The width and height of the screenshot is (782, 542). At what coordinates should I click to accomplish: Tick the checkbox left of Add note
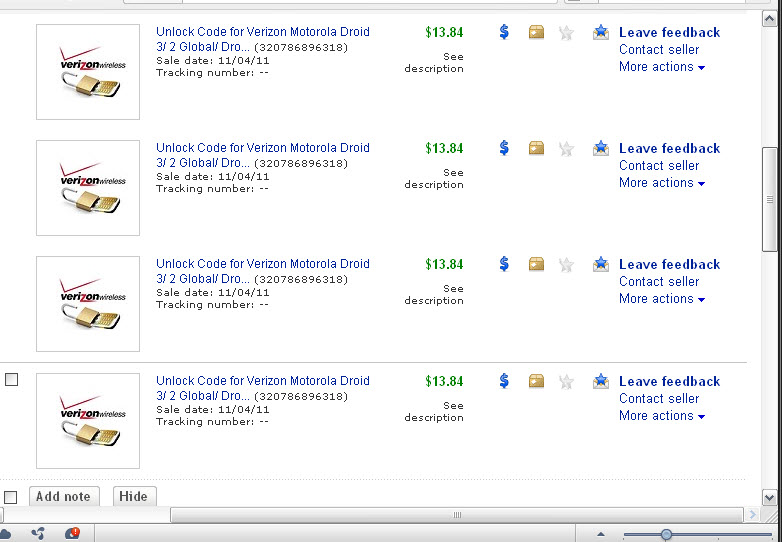click(10, 497)
